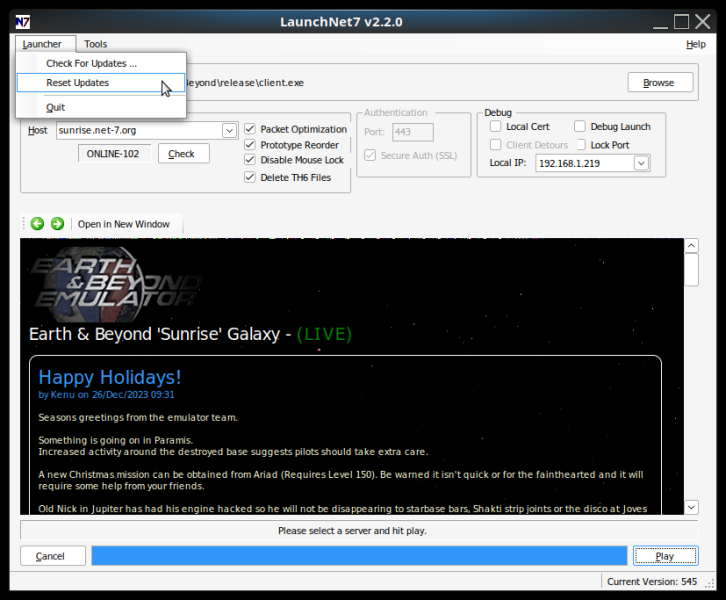This screenshot has height=600, width=726.
Task: Click the blue progress bar
Action: 359,556
